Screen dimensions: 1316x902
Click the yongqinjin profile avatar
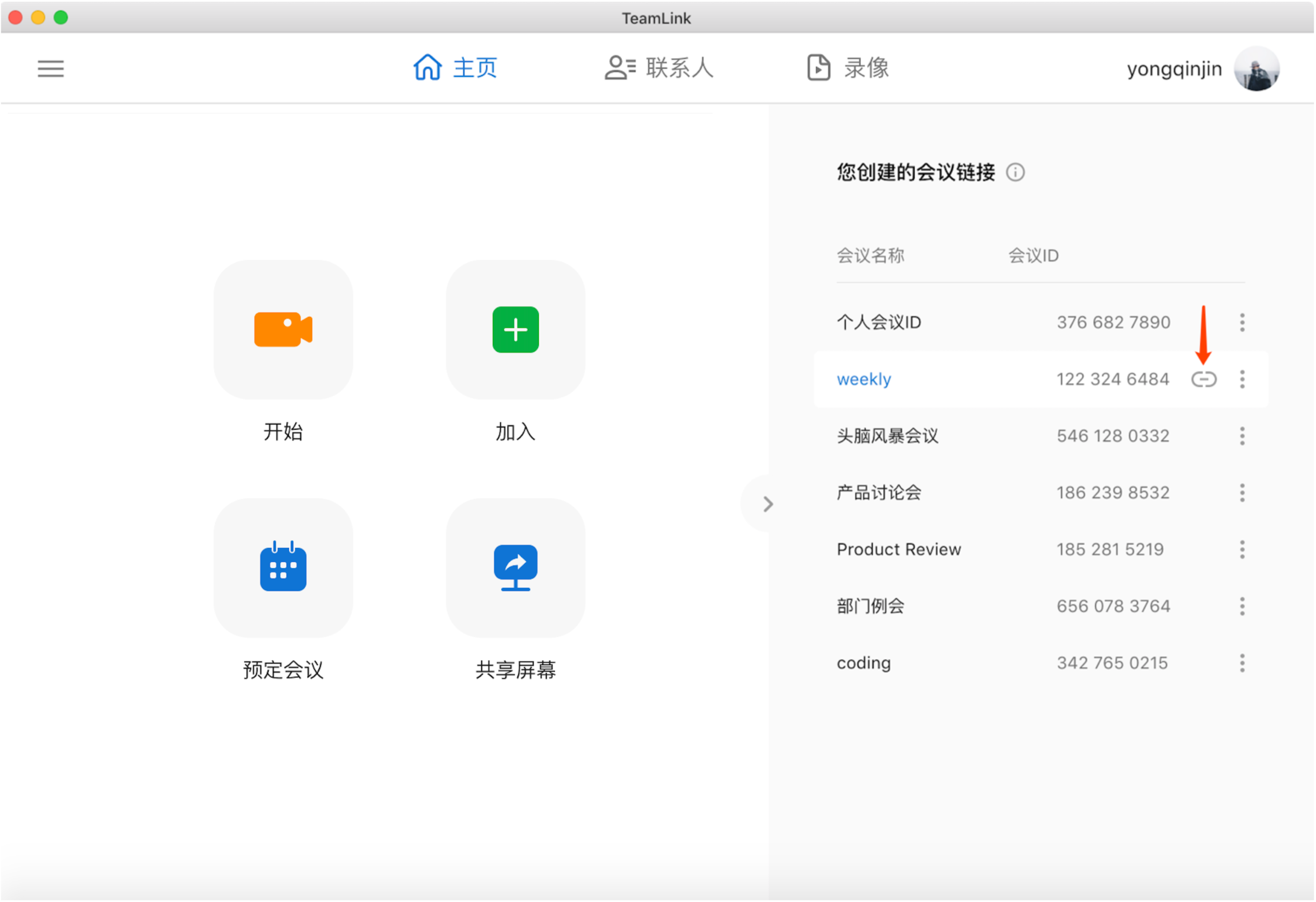pos(1256,69)
